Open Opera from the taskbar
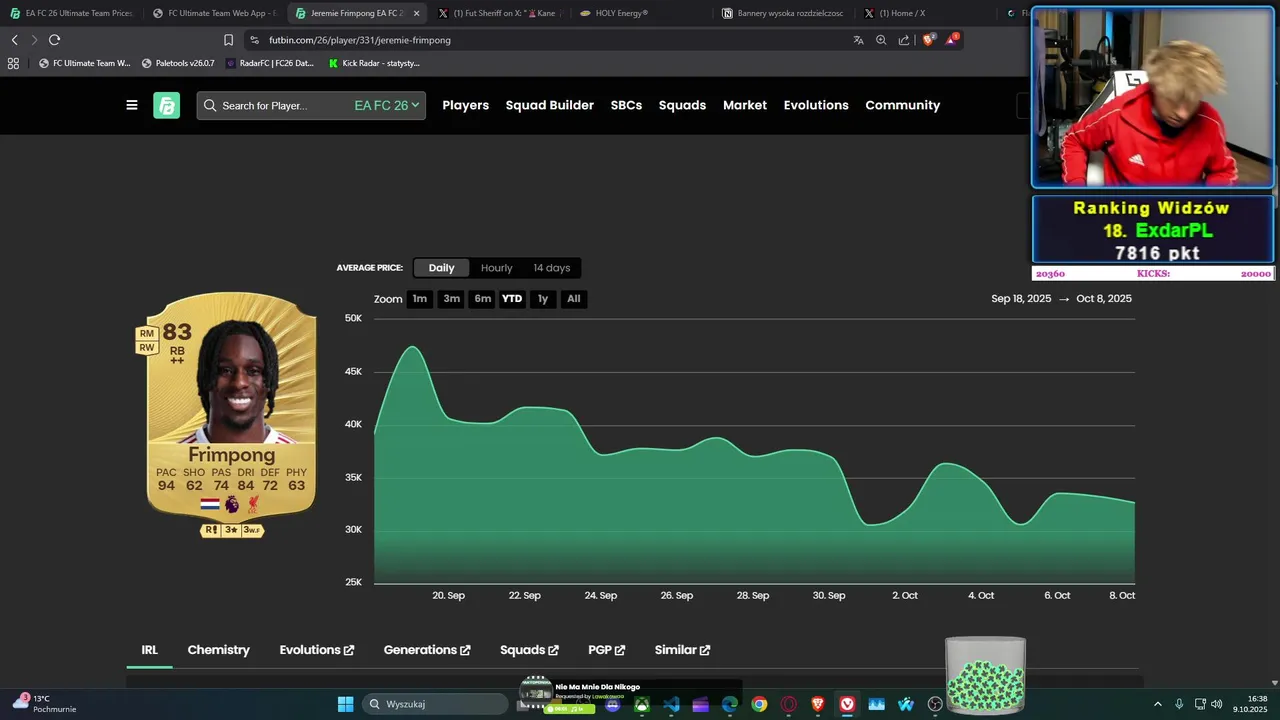This screenshot has width=1280, height=720. [789, 704]
